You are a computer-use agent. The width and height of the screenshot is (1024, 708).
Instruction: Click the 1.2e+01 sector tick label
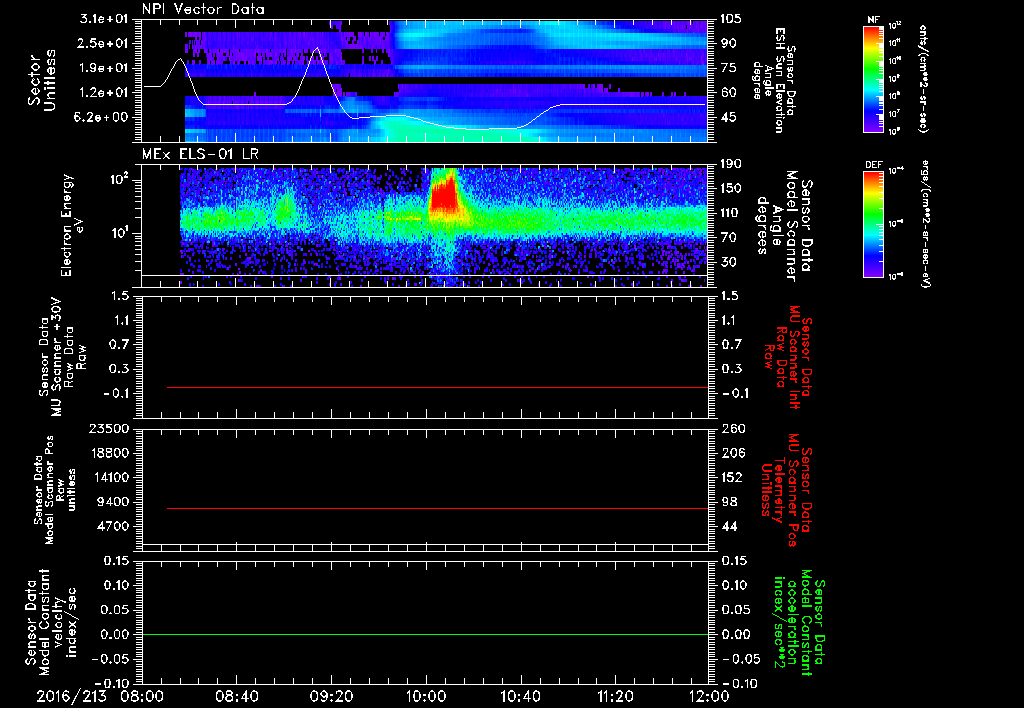point(104,93)
